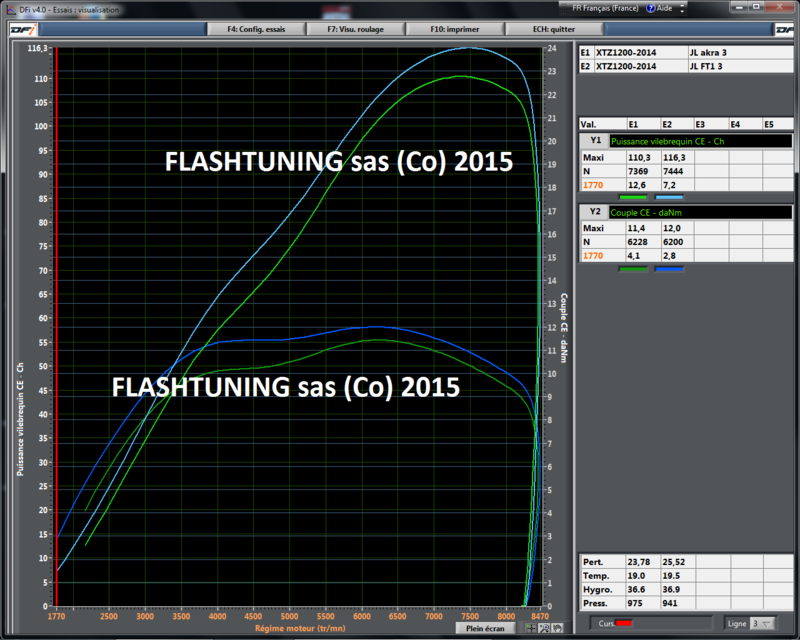Viewport: 800px width, 640px height.
Task: Click E2 blue torque curve swatch
Action: coord(669,268)
